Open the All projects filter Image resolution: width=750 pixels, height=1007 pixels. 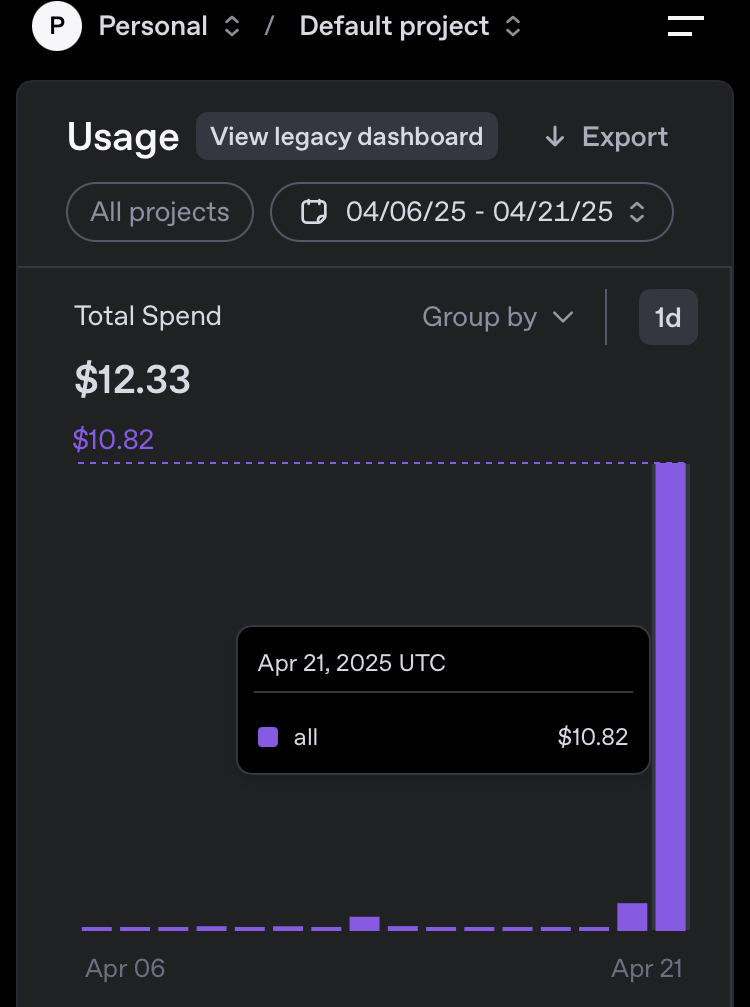pos(160,212)
